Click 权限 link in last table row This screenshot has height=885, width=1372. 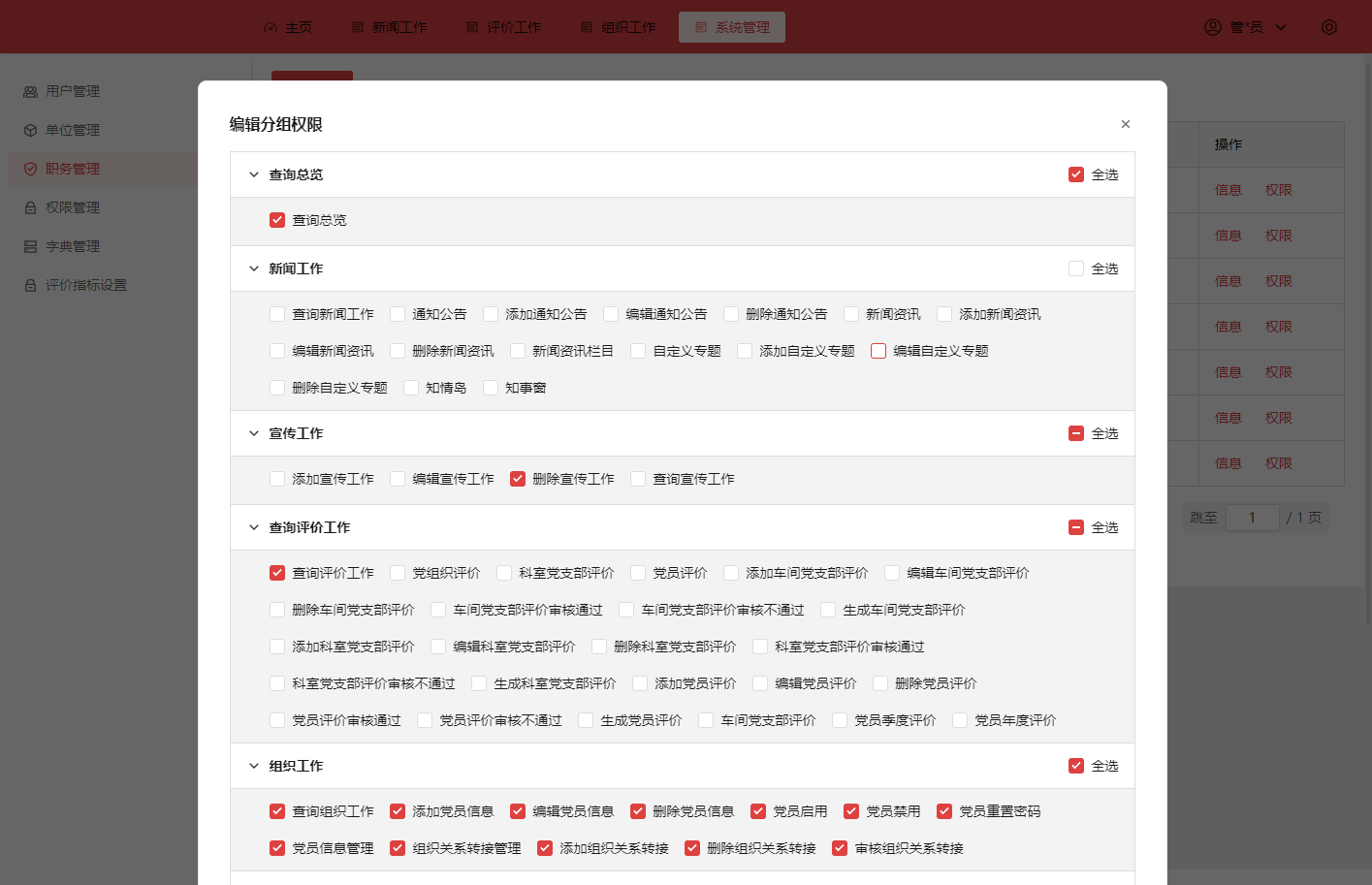pos(1279,463)
